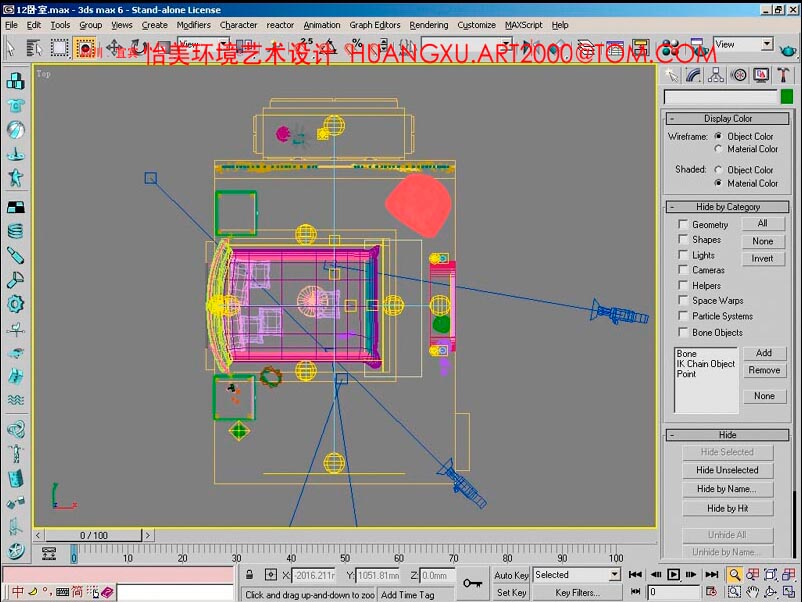Click Go to Start playback button
Image resolution: width=802 pixels, height=602 pixels.
click(x=635, y=574)
